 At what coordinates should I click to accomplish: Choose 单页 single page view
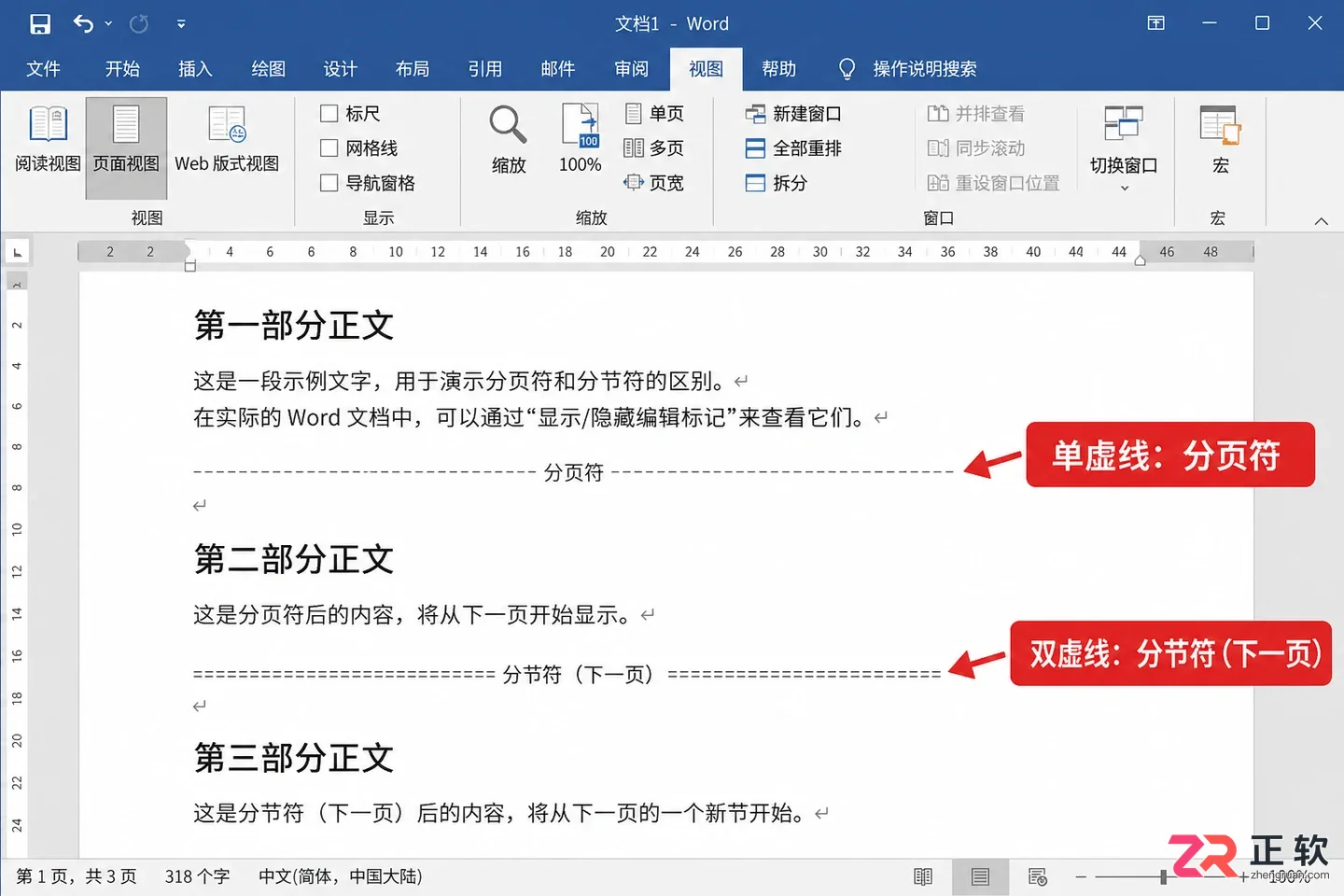[654, 114]
